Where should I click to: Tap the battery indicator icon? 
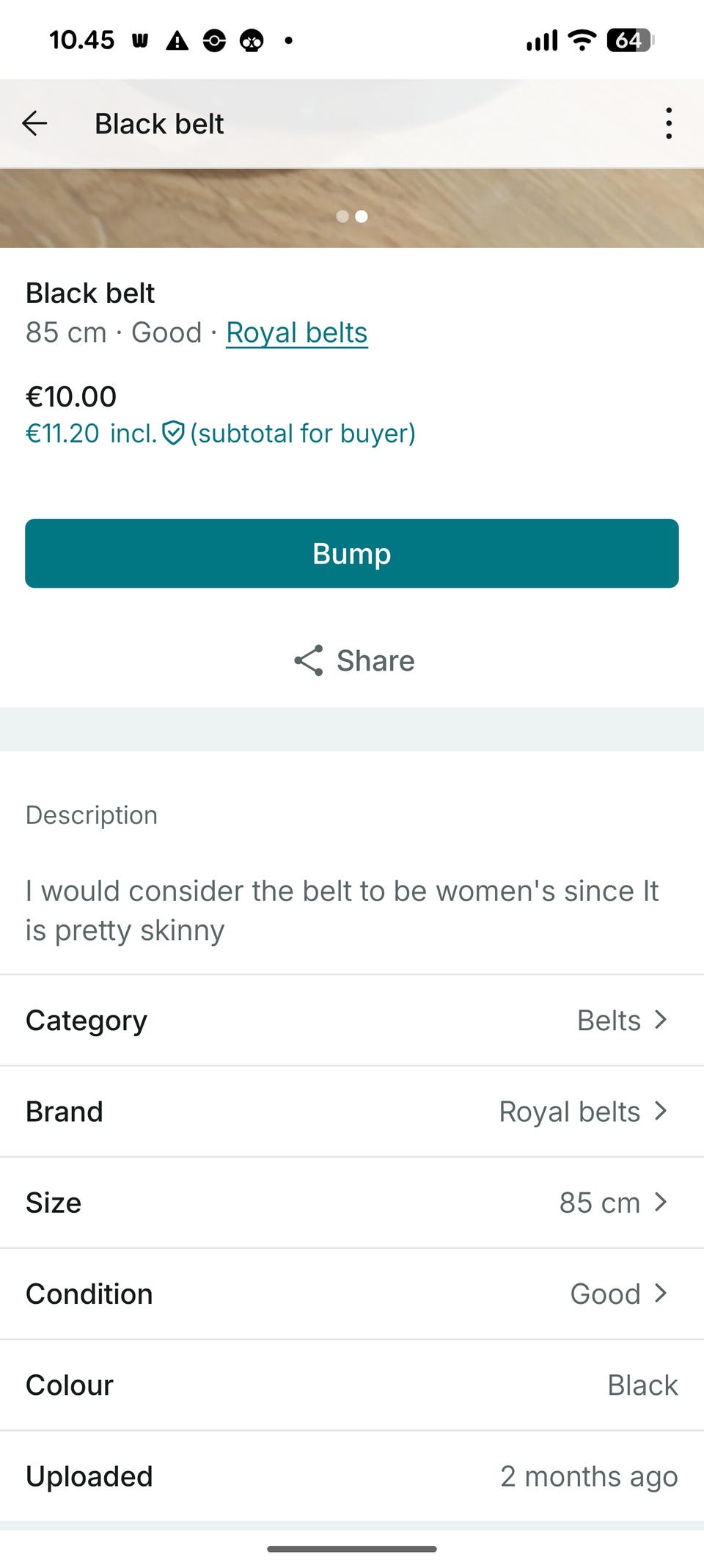tap(630, 40)
